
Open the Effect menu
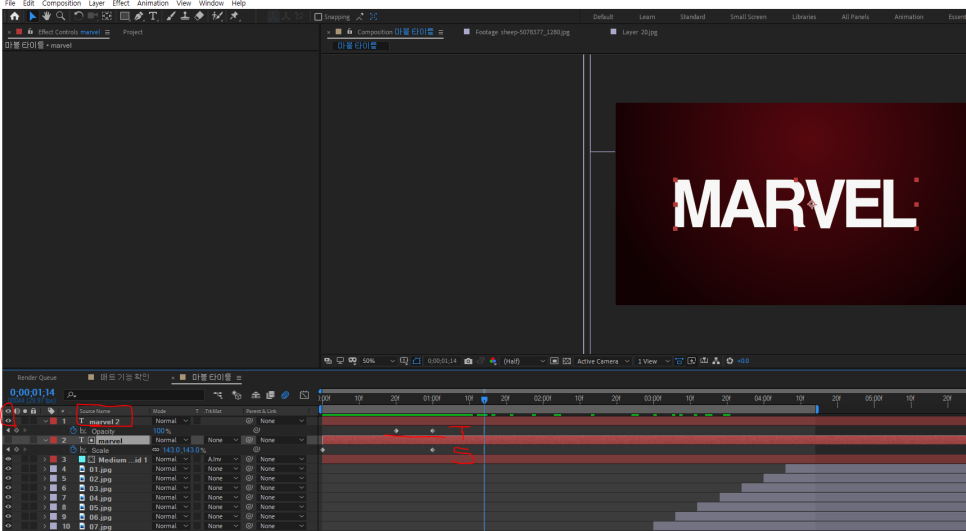pyautogui.click(x=121, y=3)
